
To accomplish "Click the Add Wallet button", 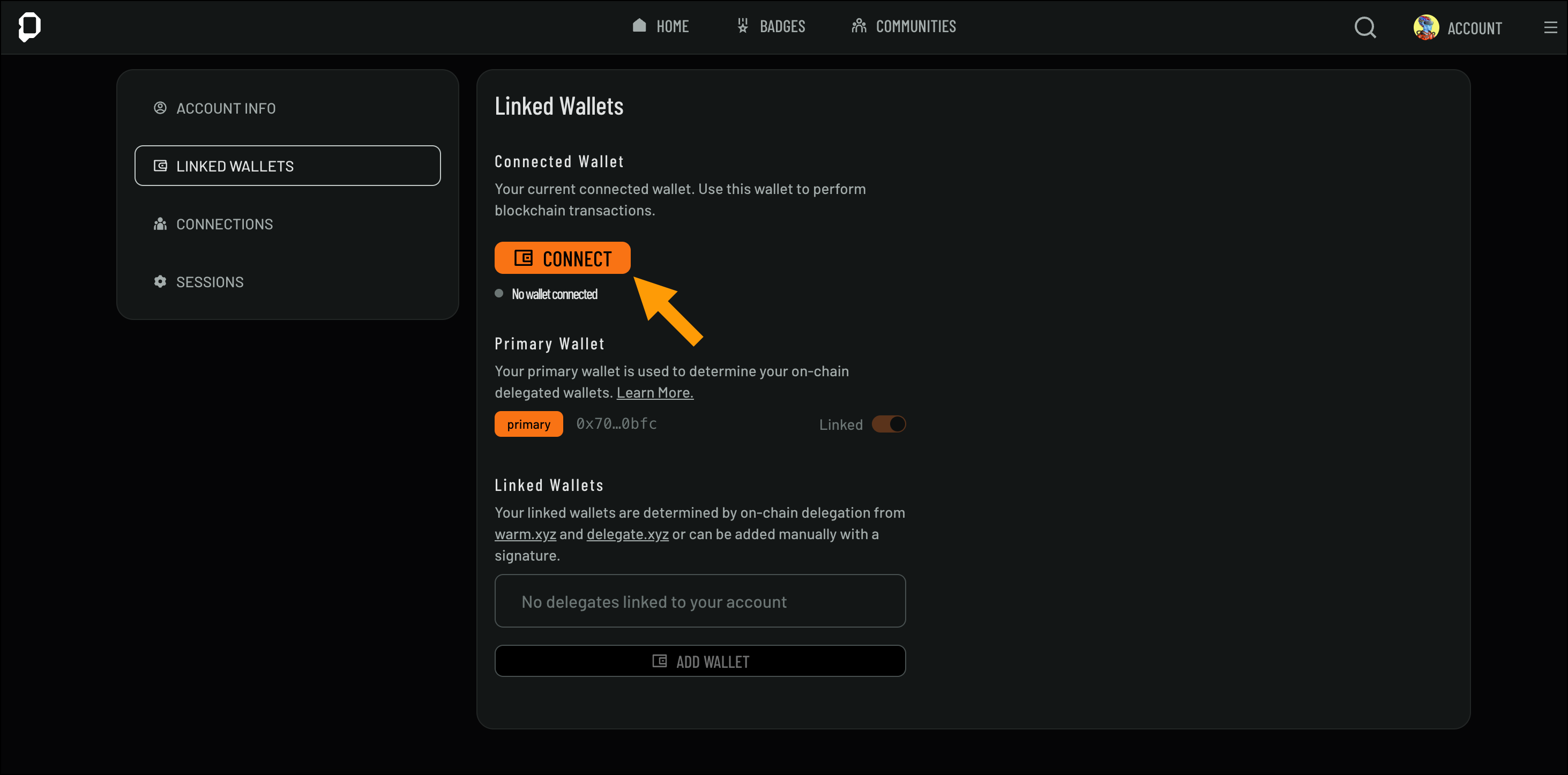I will click(699, 660).
